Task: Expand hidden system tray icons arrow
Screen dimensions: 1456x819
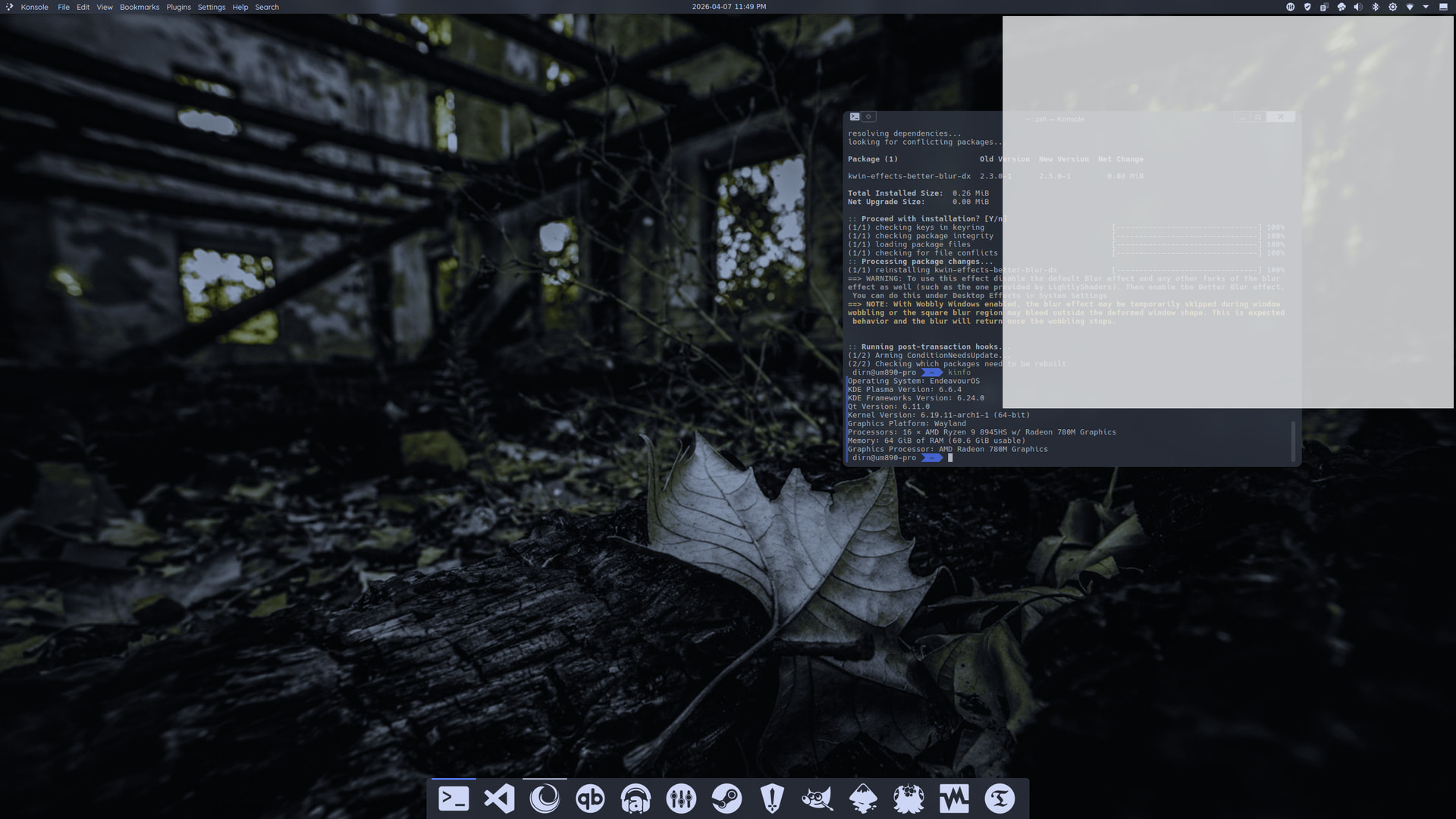Action: pos(1426,7)
